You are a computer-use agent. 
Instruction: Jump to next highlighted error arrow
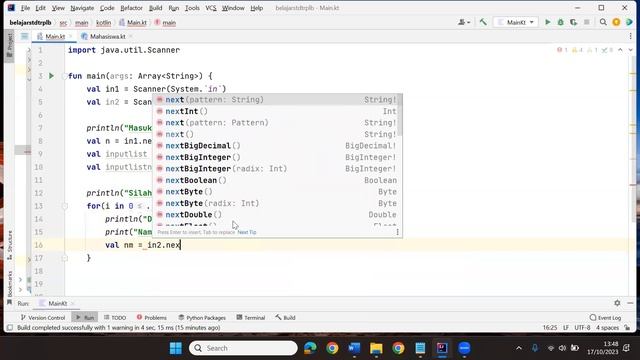coord(630,50)
